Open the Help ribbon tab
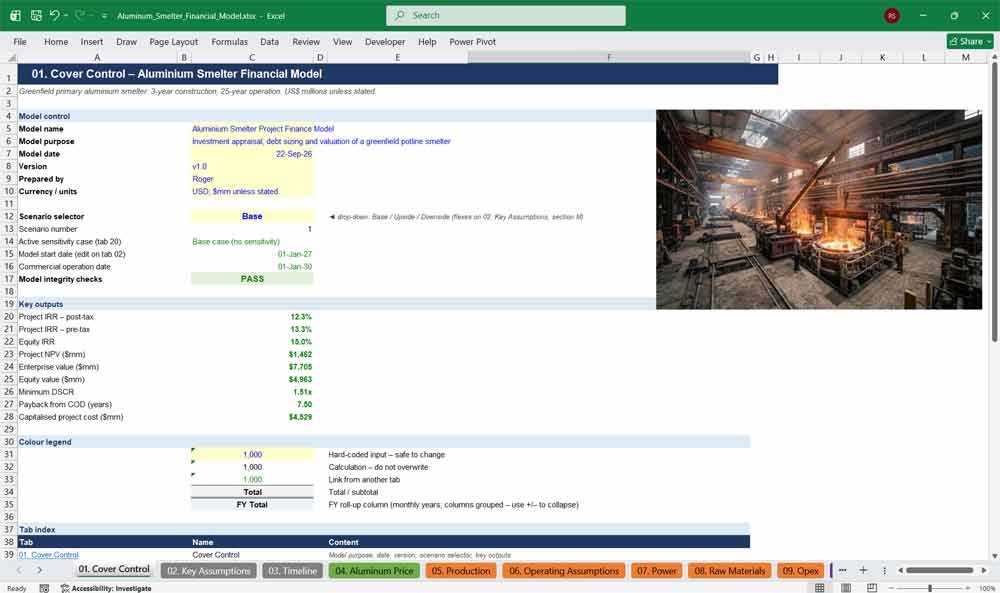1000x593 pixels. [427, 41]
